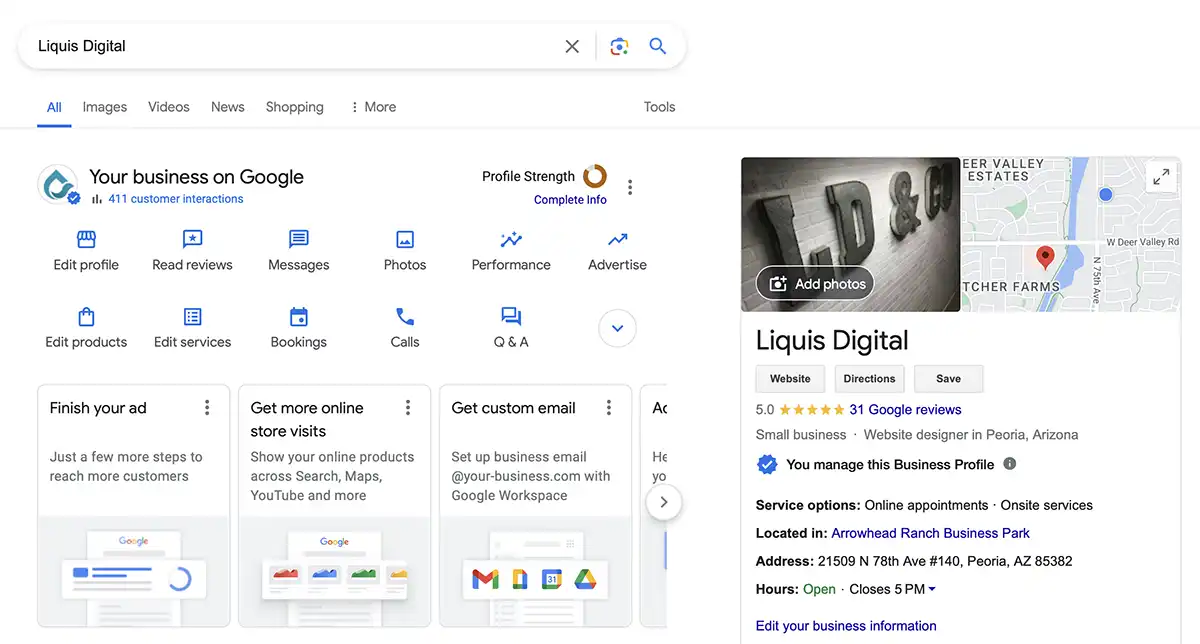Open the Messages icon
Image resolution: width=1200 pixels, height=644 pixels.
[298, 239]
